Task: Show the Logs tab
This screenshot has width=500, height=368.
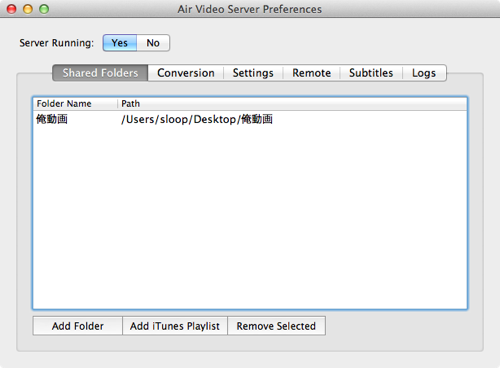Action: 424,73
